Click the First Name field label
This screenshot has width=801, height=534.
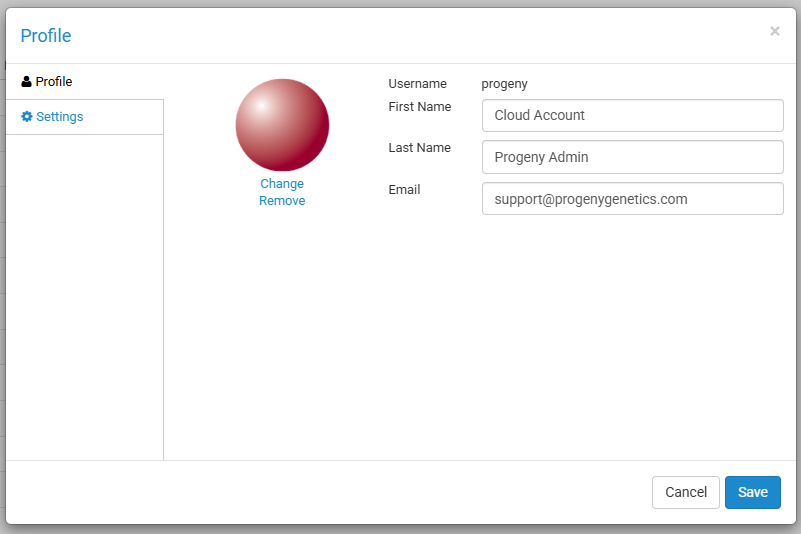coord(419,107)
